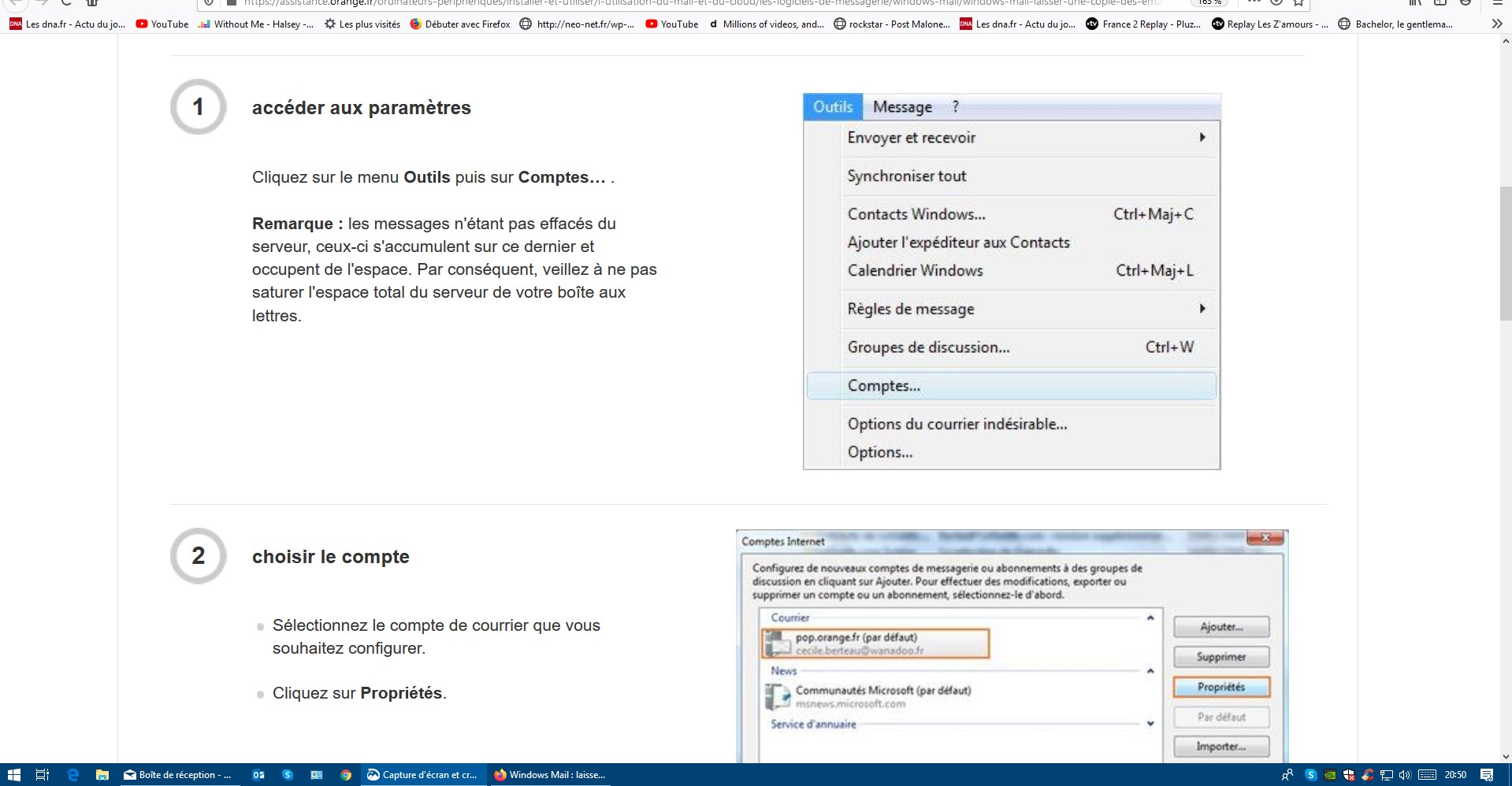Image resolution: width=1512 pixels, height=786 pixels.
Task: Open the Without Me - Halsey bookmark
Action: [x=256, y=24]
